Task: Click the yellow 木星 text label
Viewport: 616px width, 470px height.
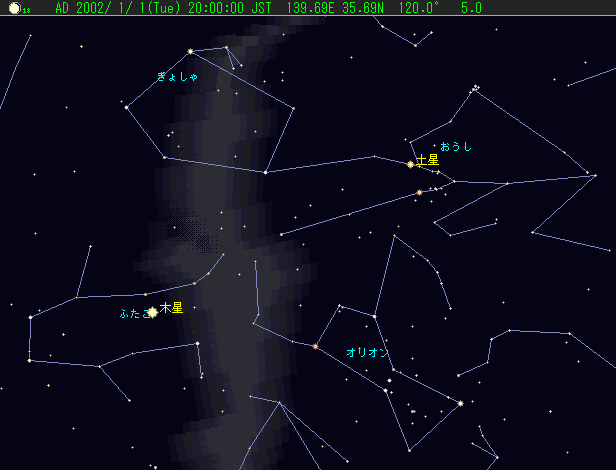Action: (x=172, y=308)
